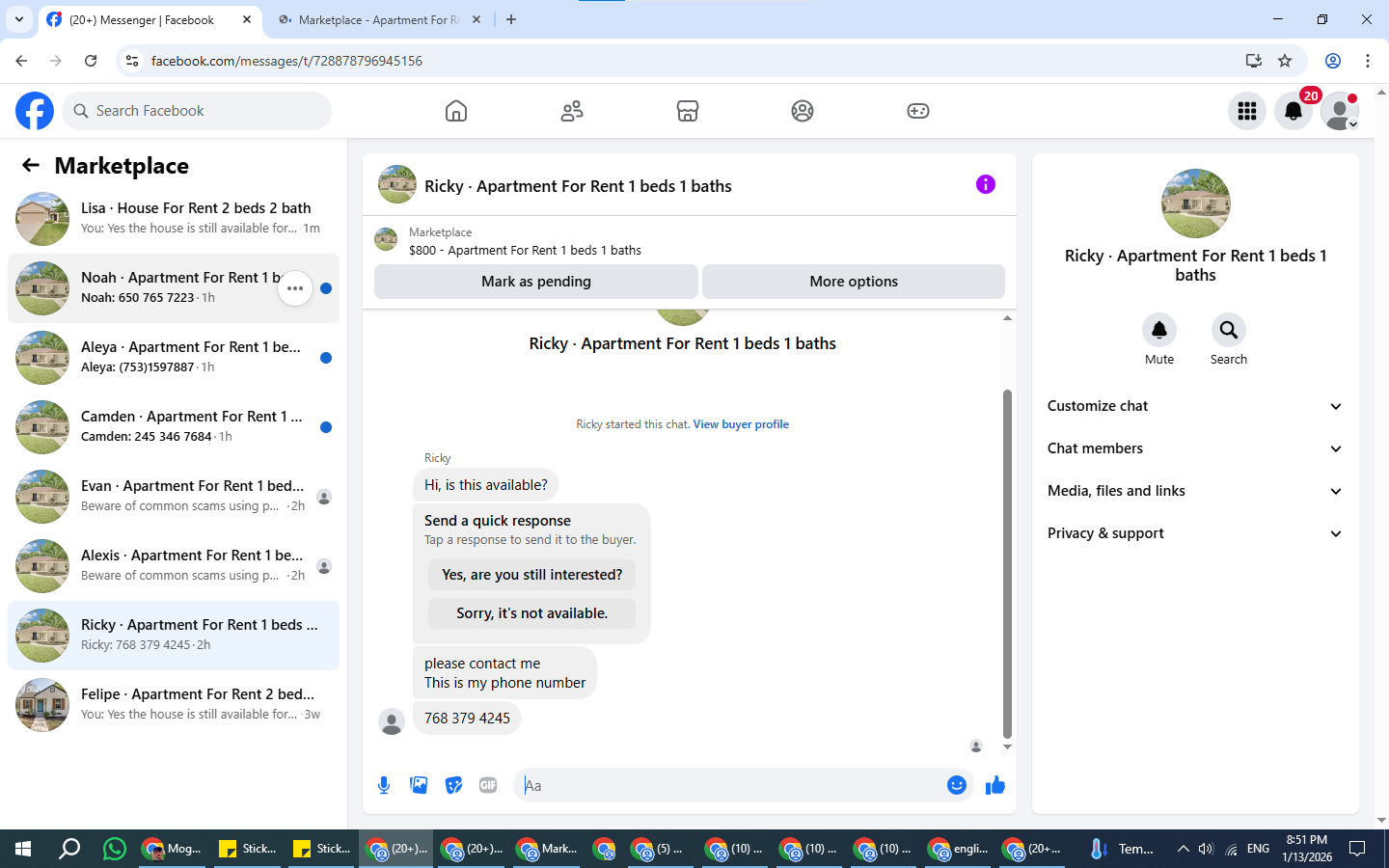Image resolution: width=1389 pixels, height=868 pixels.
Task: Attach a photo file to message
Action: click(419, 785)
